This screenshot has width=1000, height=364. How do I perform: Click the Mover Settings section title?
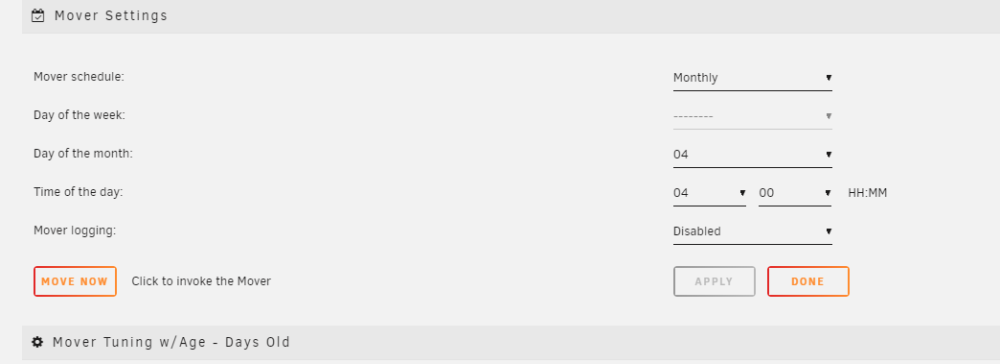coord(111,16)
